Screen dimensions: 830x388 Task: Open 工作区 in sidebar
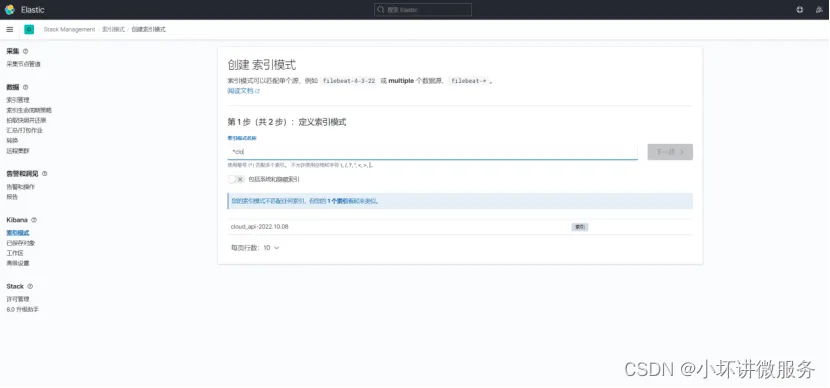click(15, 253)
